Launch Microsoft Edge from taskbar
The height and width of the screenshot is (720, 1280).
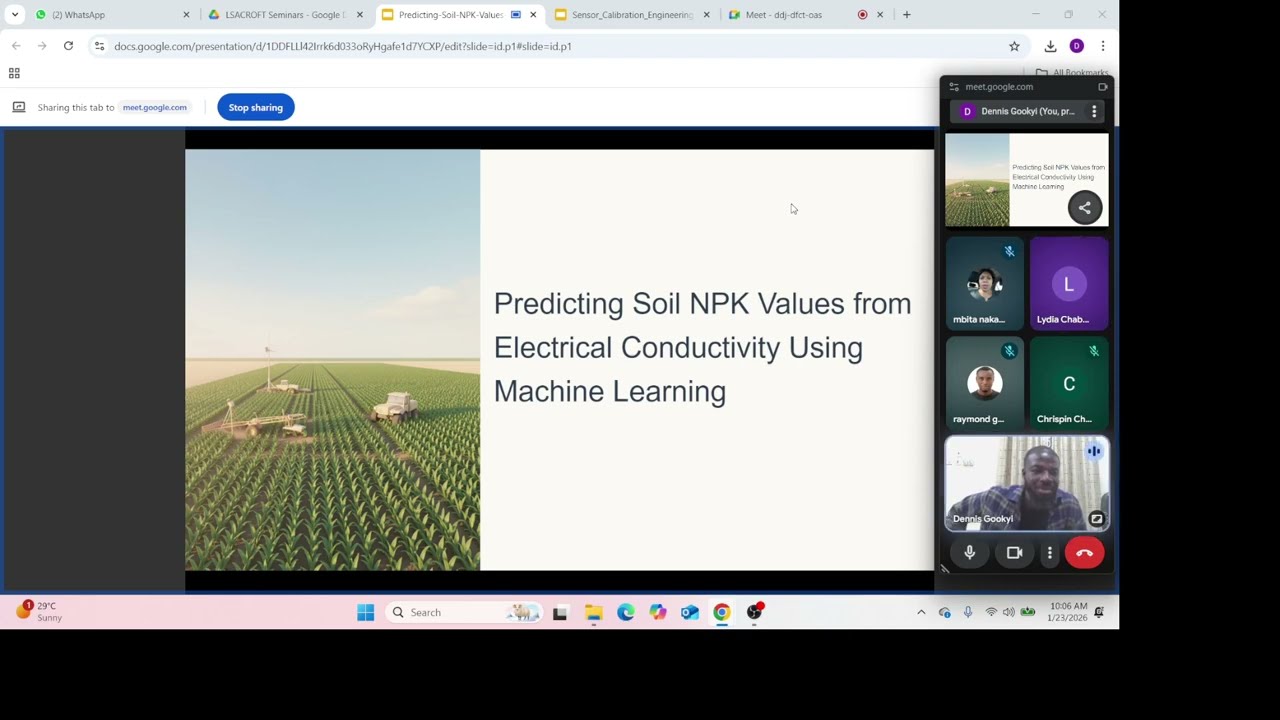pyautogui.click(x=626, y=612)
